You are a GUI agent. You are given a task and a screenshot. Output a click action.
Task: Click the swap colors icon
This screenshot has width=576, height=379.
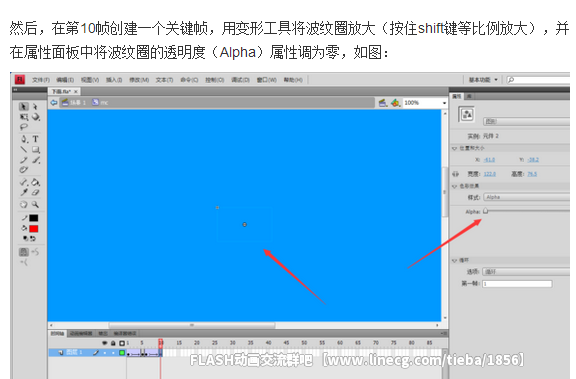pos(33,238)
